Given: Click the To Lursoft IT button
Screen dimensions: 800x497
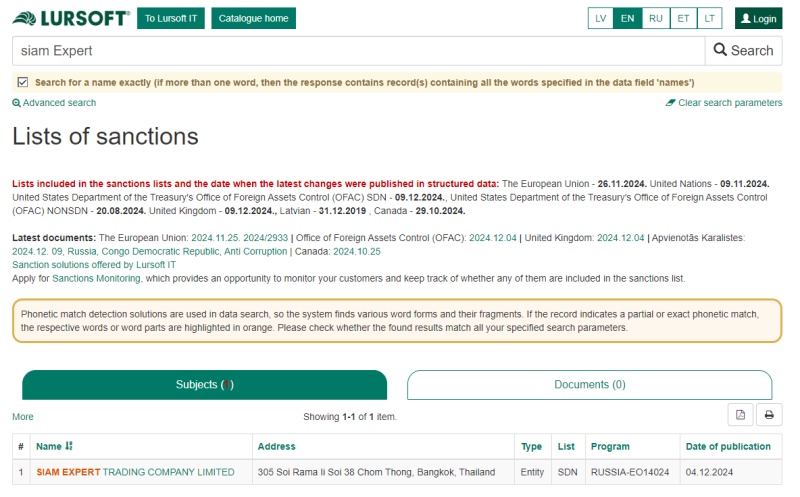Looking at the screenshot, I should 171,18.
